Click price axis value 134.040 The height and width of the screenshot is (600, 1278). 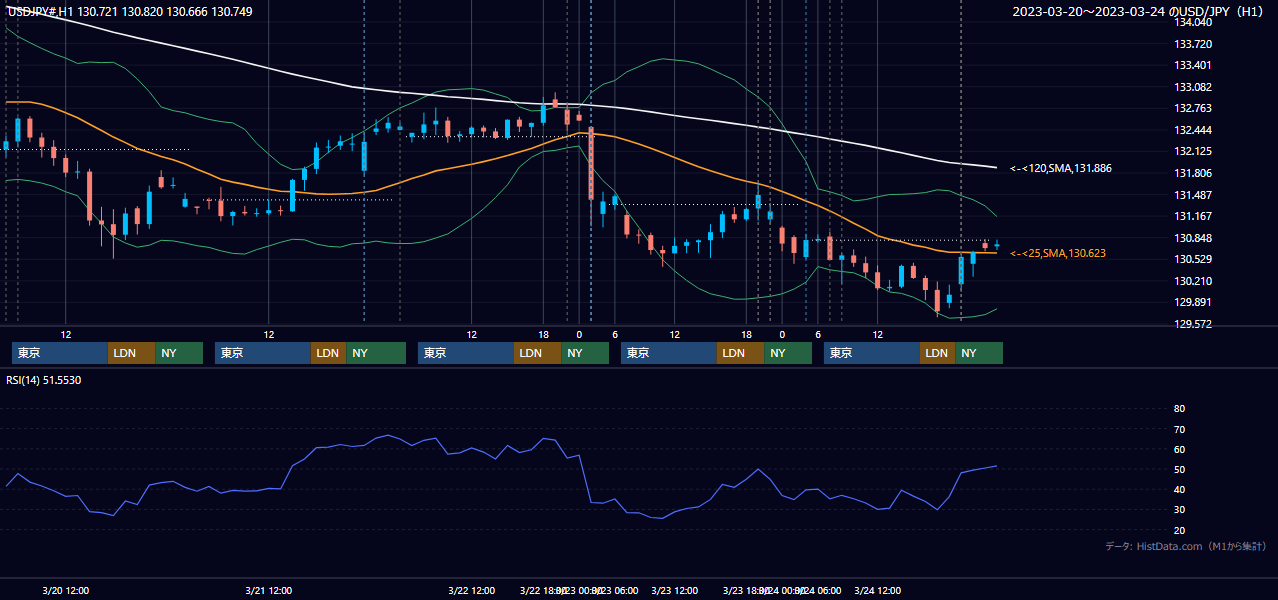(x=1192, y=22)
